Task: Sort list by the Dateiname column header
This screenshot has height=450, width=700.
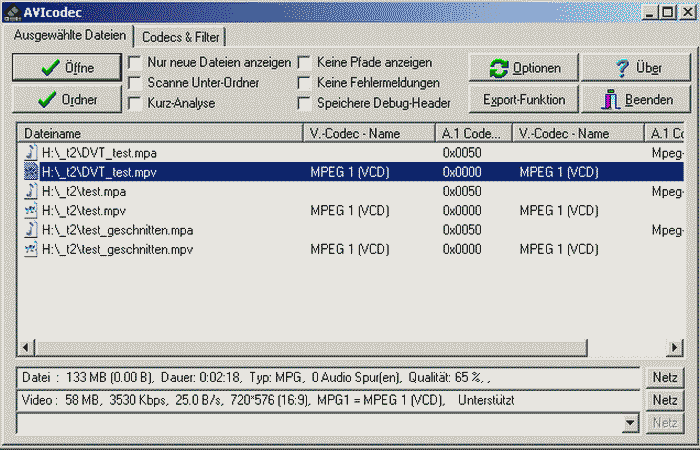Action: coord(160,133)
